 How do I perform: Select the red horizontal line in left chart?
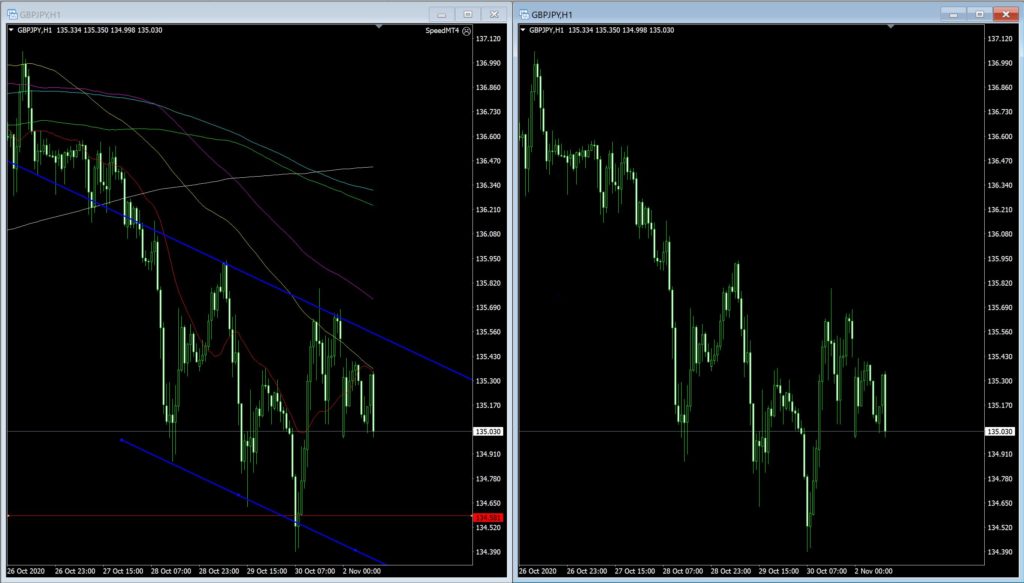tap(200, 516)
